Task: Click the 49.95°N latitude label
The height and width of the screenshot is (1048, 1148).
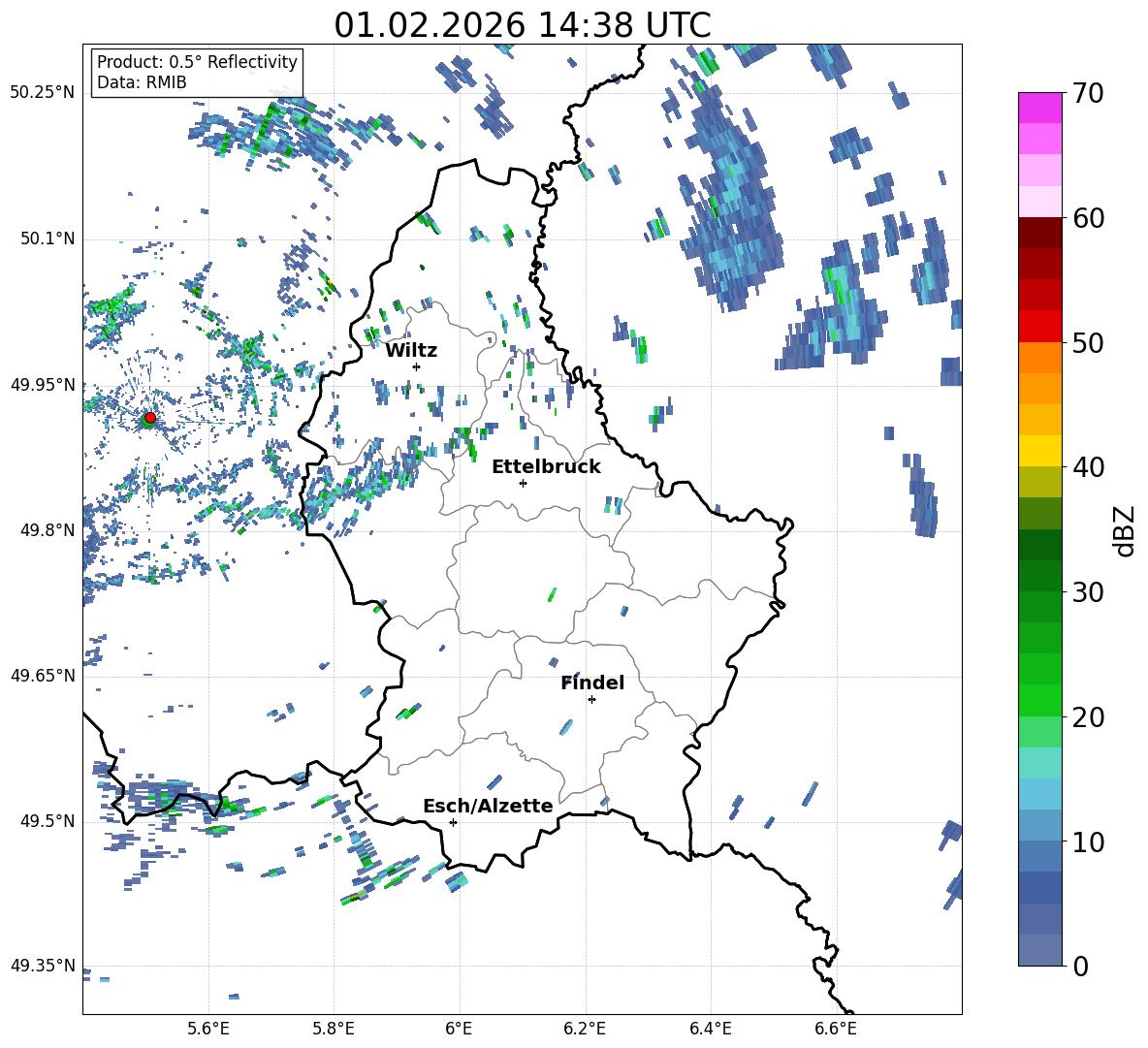Action: [x=43, y=384]
